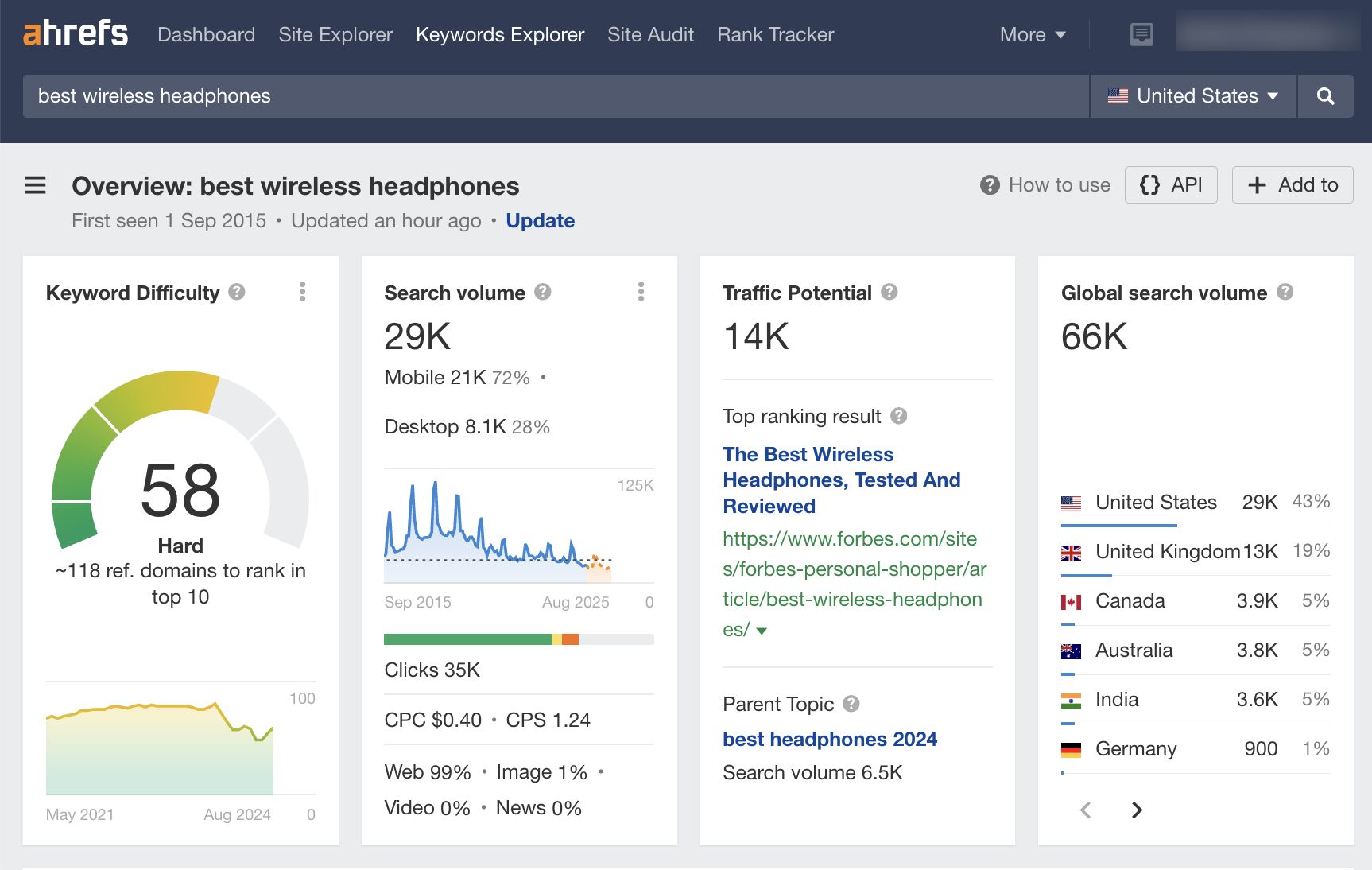
Task: Open the Rank Tracker tab
Action: click(x=775, y=34)
